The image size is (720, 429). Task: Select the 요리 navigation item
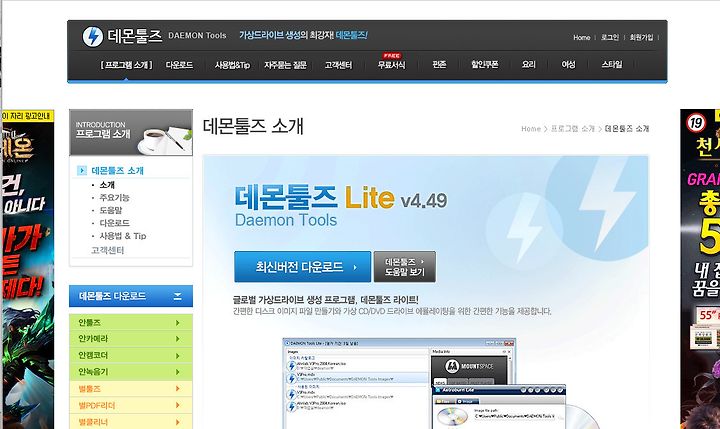point(529,64)
